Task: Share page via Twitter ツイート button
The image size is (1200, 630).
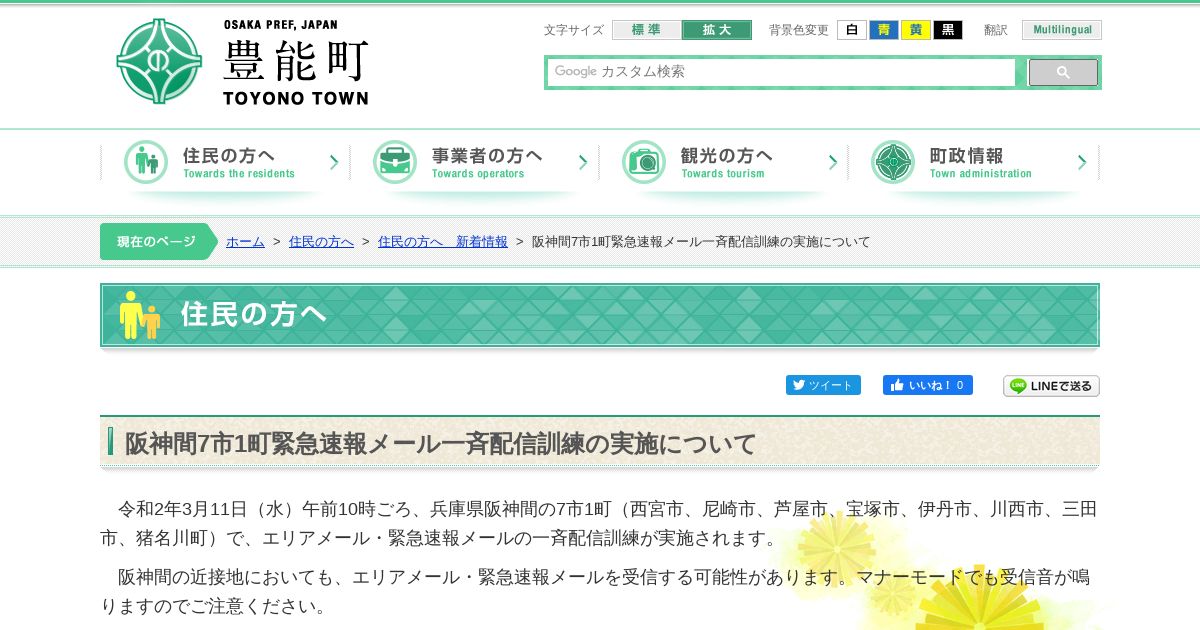Action: point(823,385)
